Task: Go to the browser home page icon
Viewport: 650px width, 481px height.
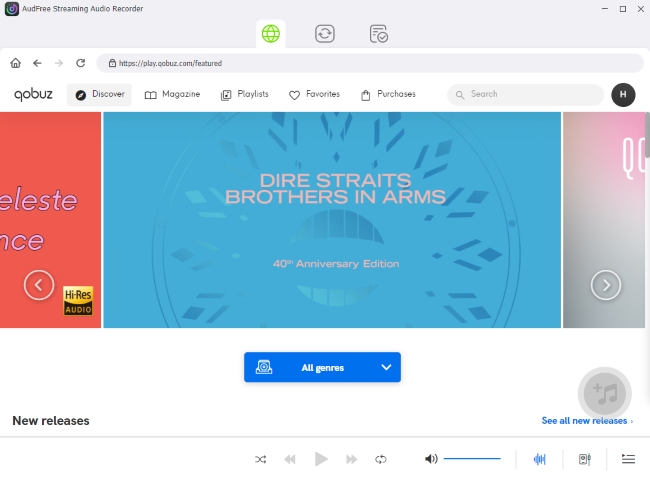Action: [x=15, y=63]
